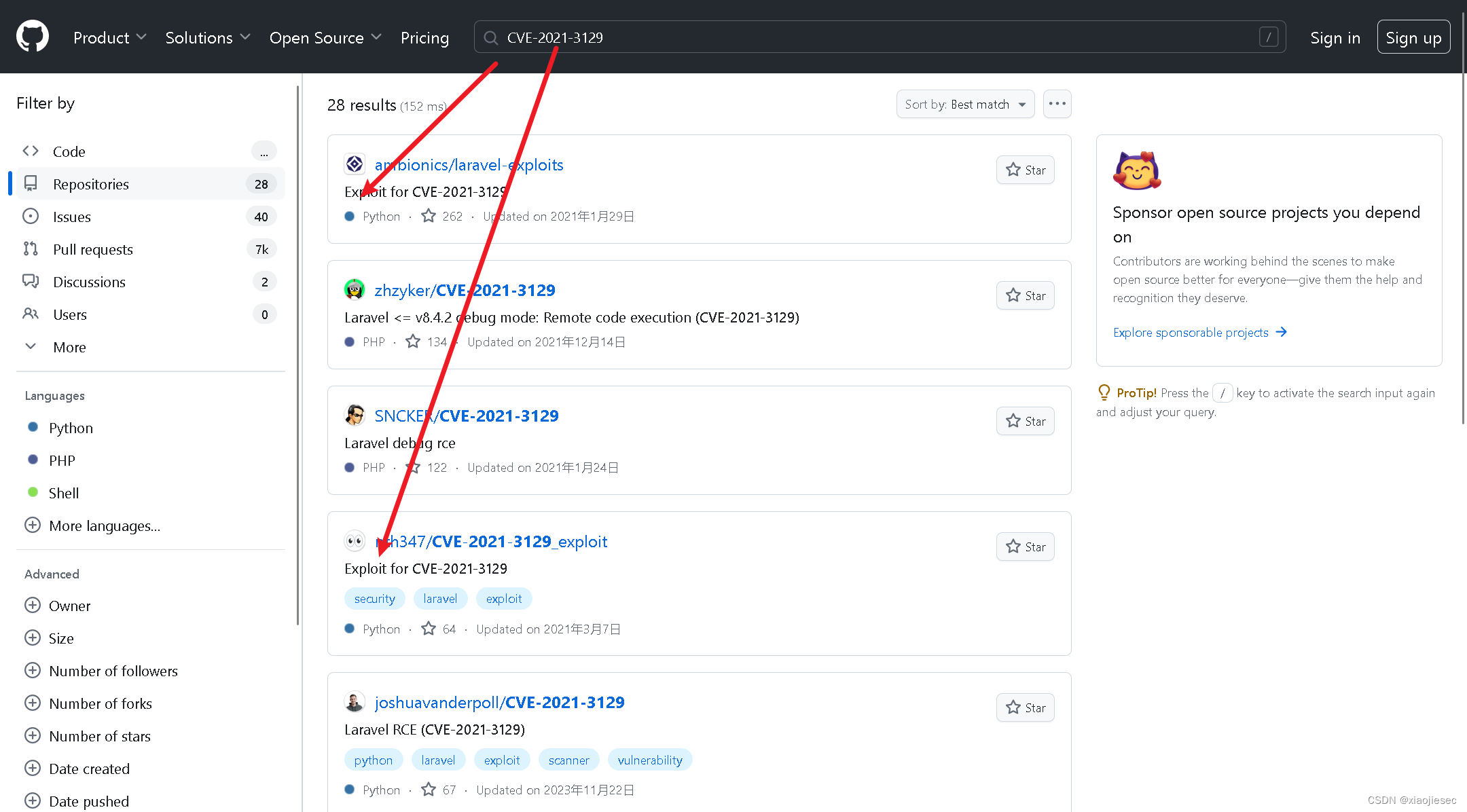
Task: Enable the Shell language filter
Action: tap(63, 492)
